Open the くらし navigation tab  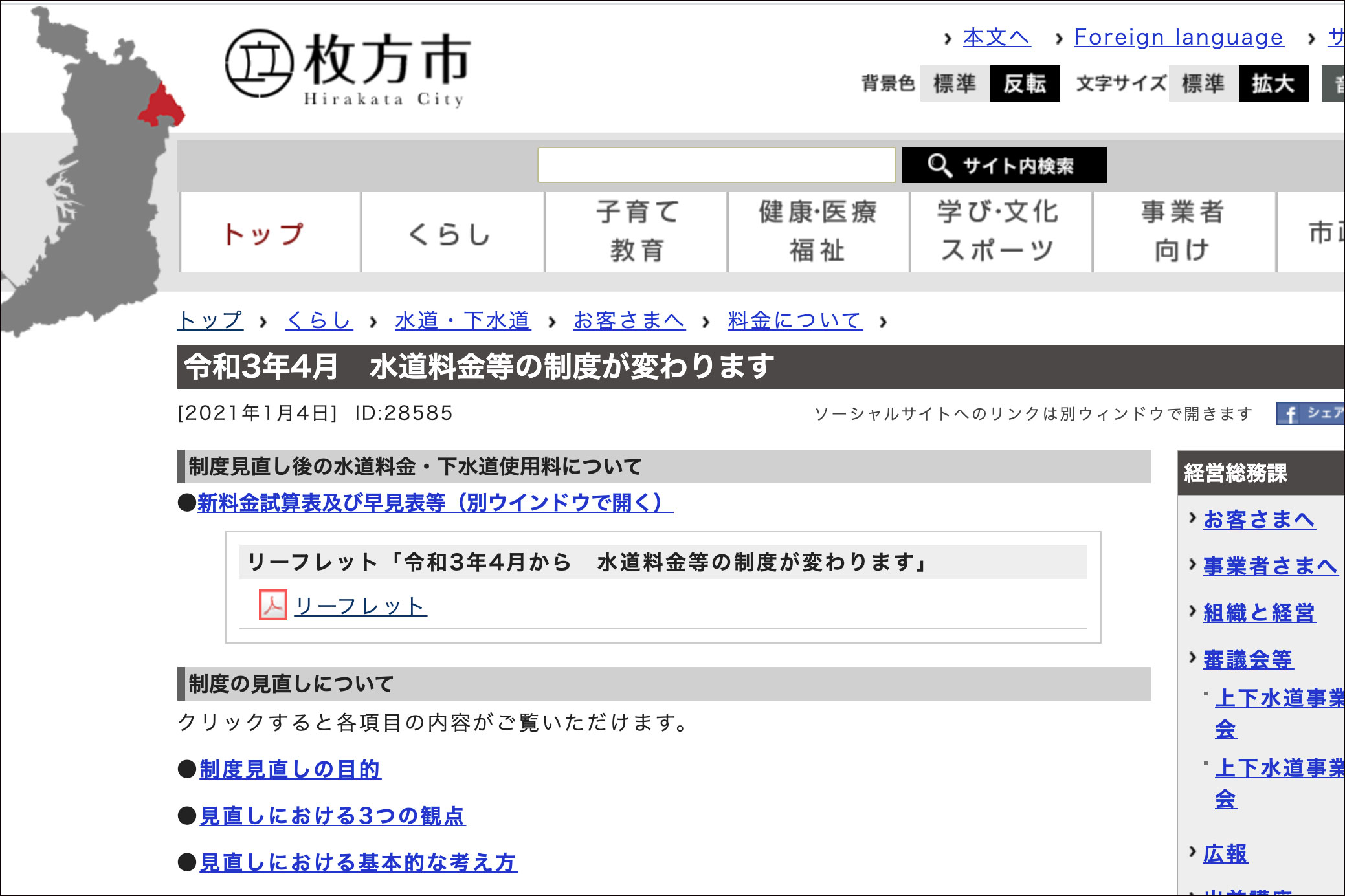452,233
